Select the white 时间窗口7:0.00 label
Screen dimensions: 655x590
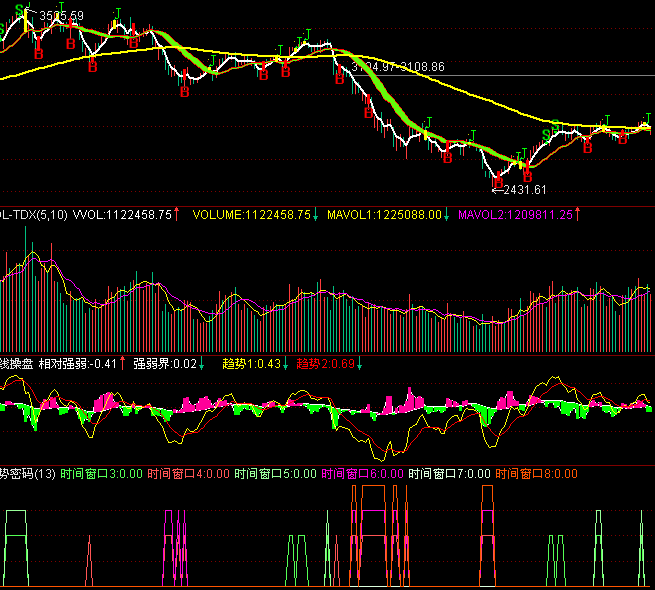(449, 474)
